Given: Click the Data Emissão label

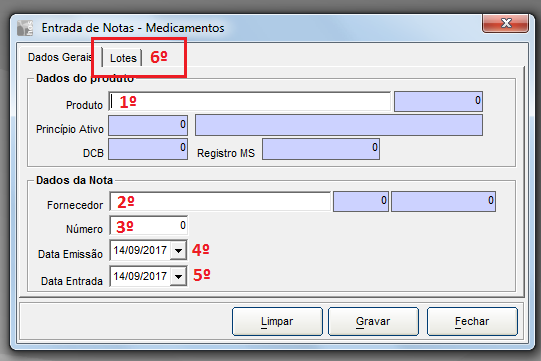Looking at the screenshot, I should coord(70,254).
